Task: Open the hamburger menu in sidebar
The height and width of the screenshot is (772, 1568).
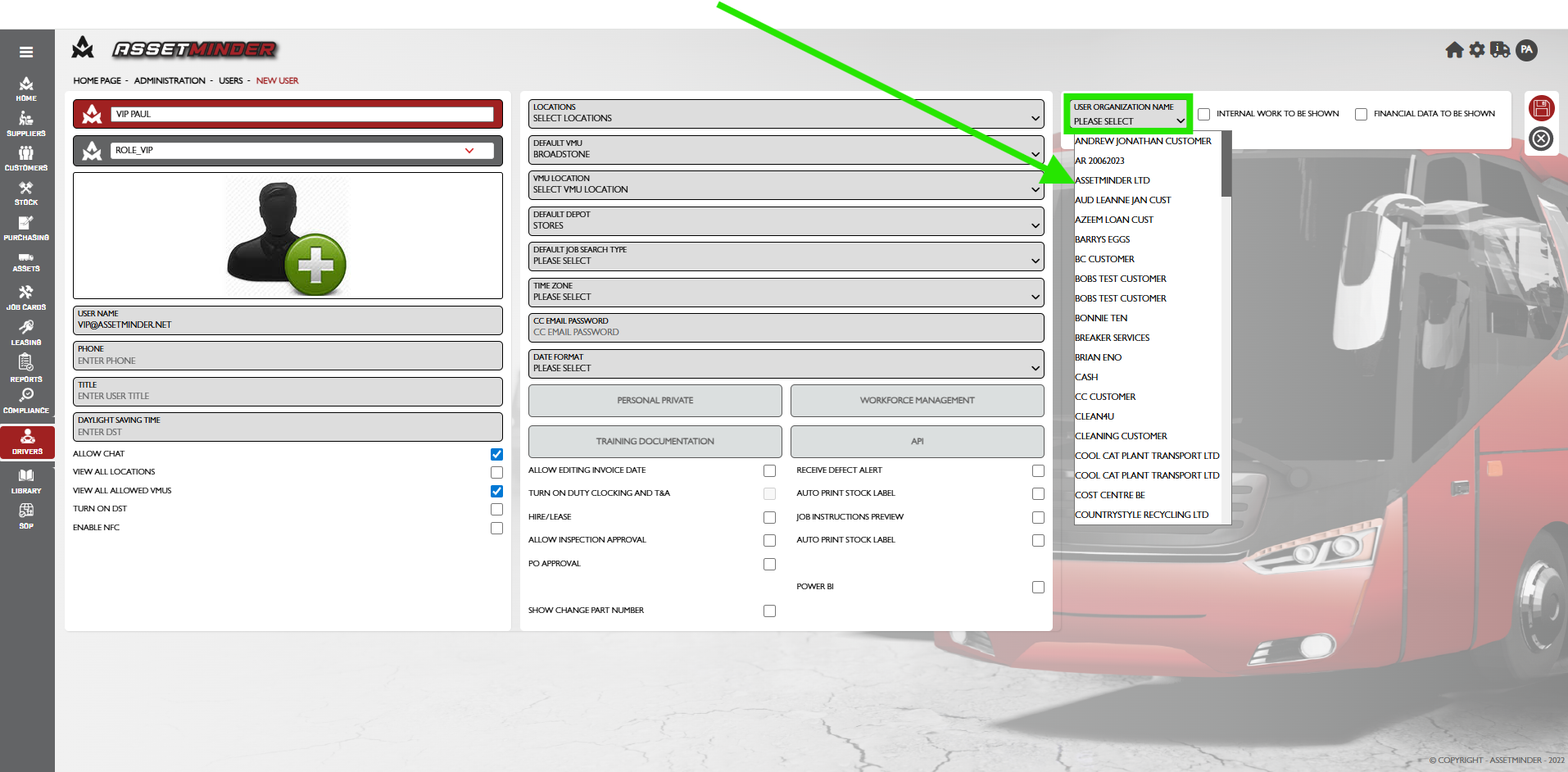Action: pos(26,52)
